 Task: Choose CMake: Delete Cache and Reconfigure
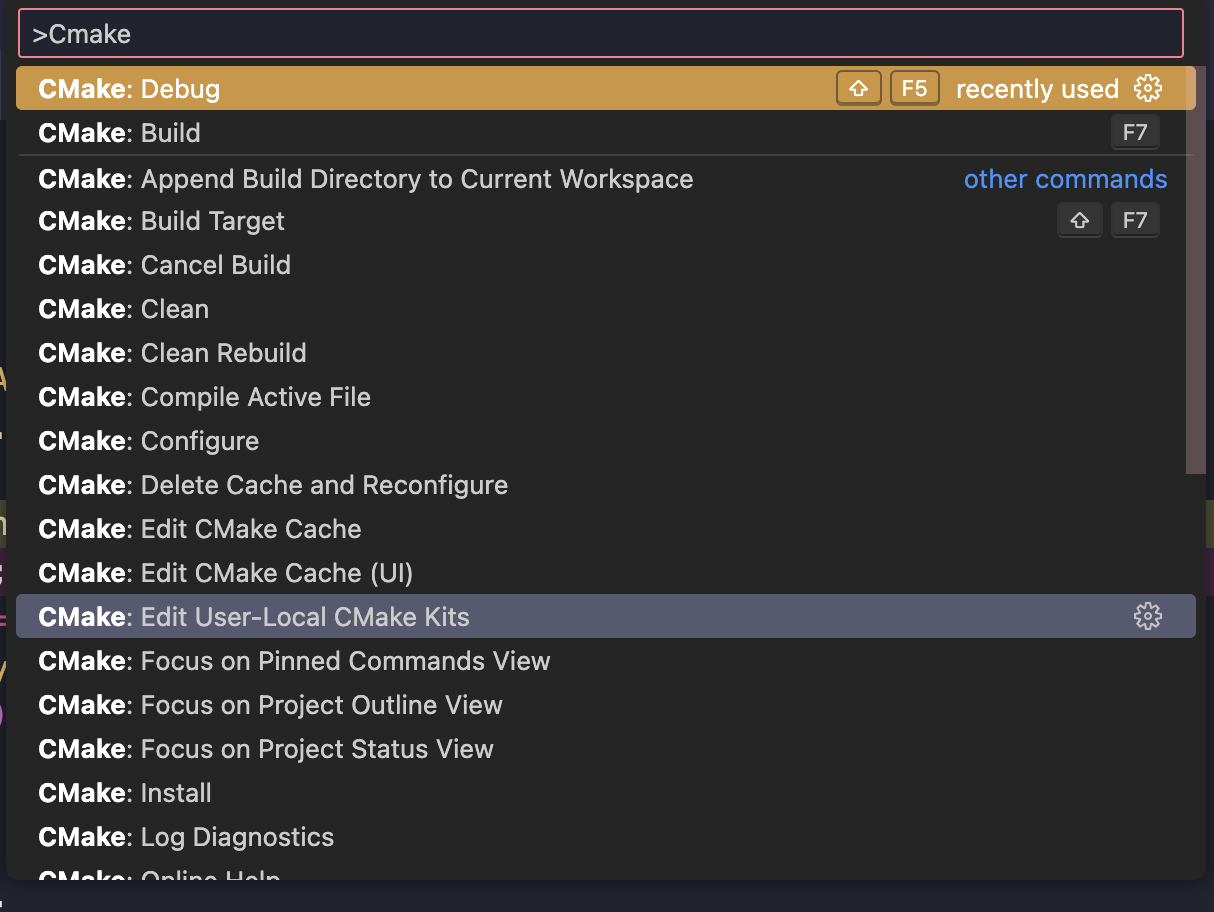coord(400,485)
